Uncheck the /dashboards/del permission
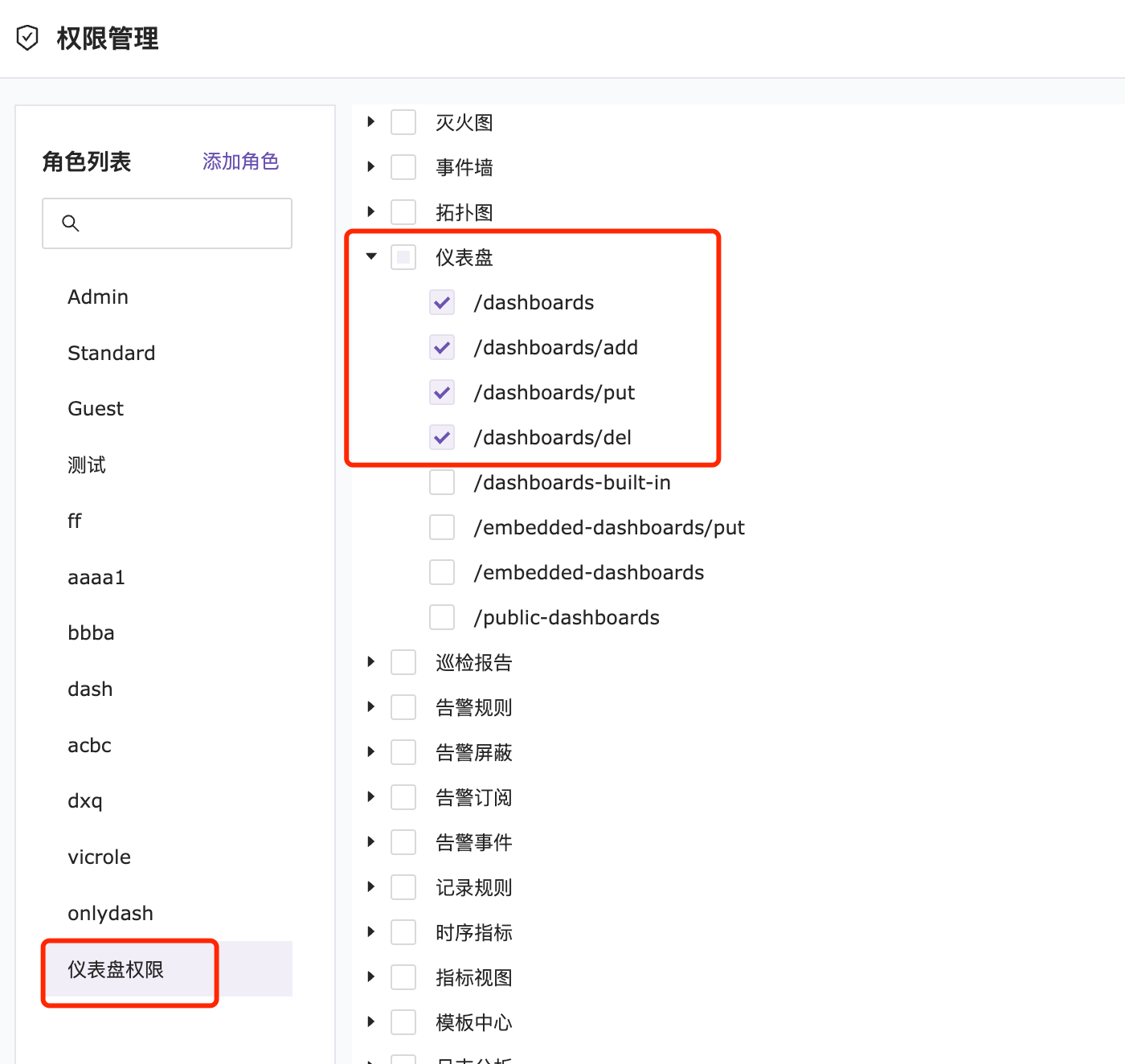 point(442,437)
